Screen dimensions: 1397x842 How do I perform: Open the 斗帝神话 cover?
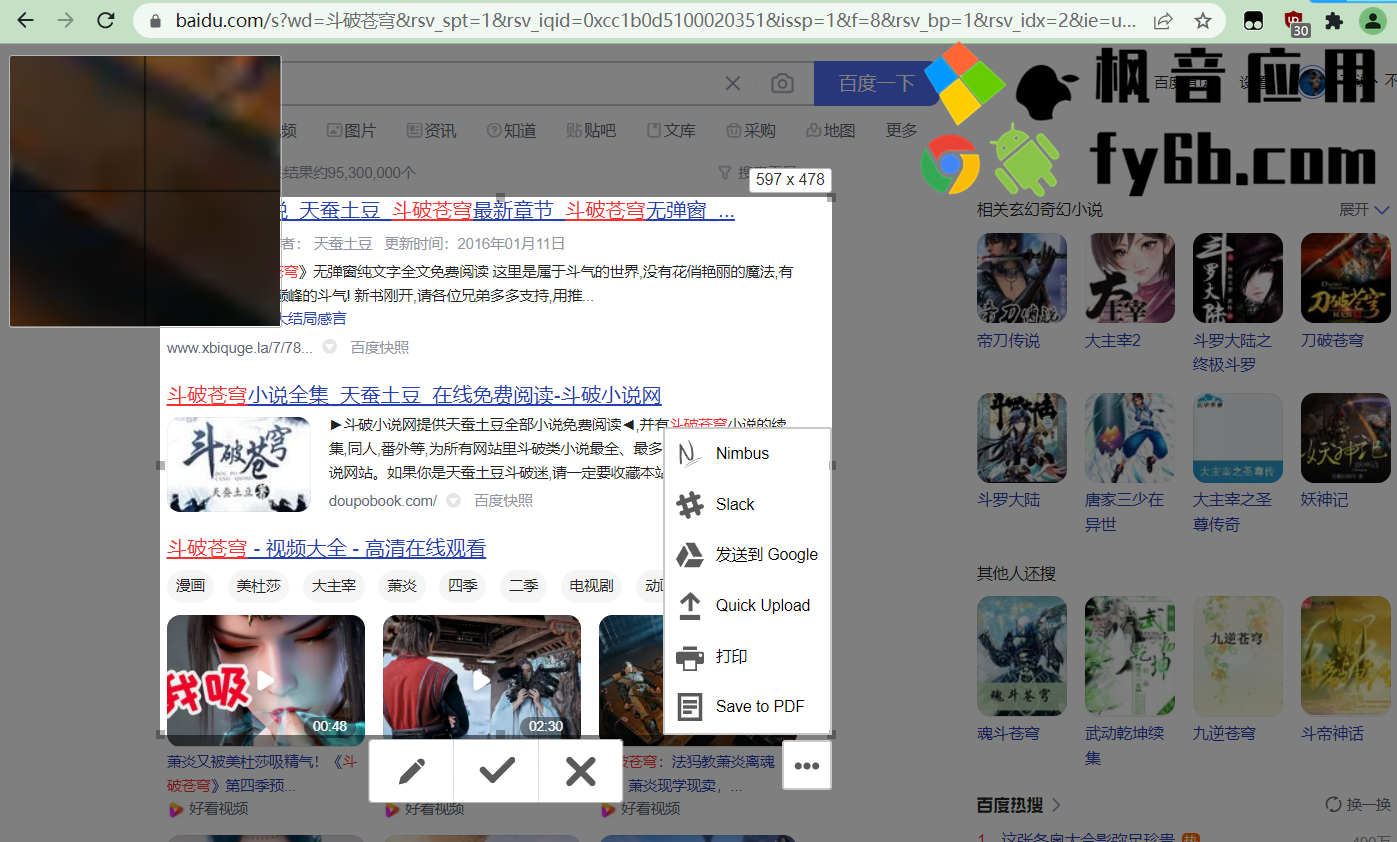click(x=1346, y=656)
